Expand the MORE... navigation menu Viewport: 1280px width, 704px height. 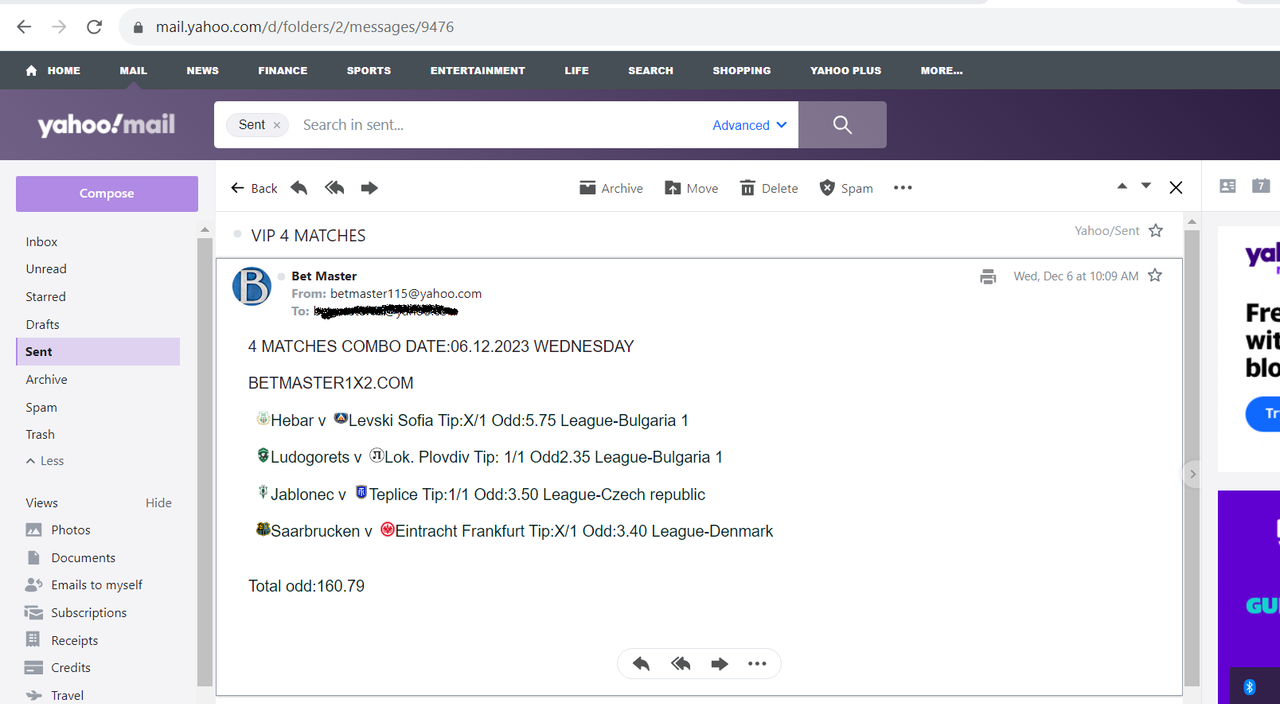pos(941,71)
